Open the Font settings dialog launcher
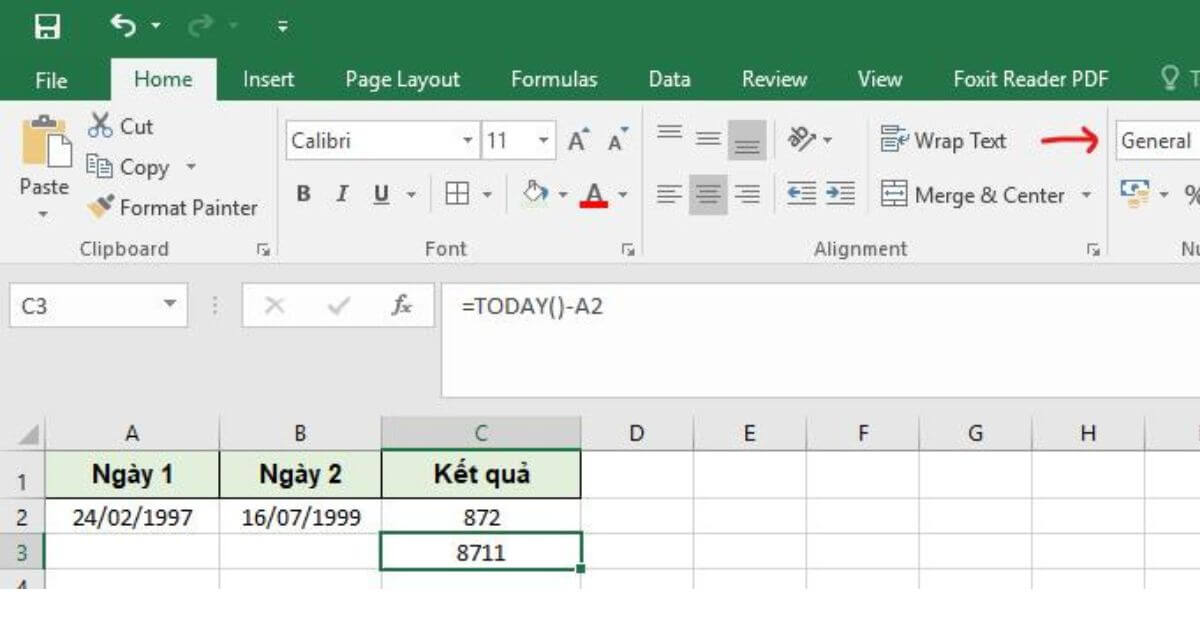 [x=628, y=250]
